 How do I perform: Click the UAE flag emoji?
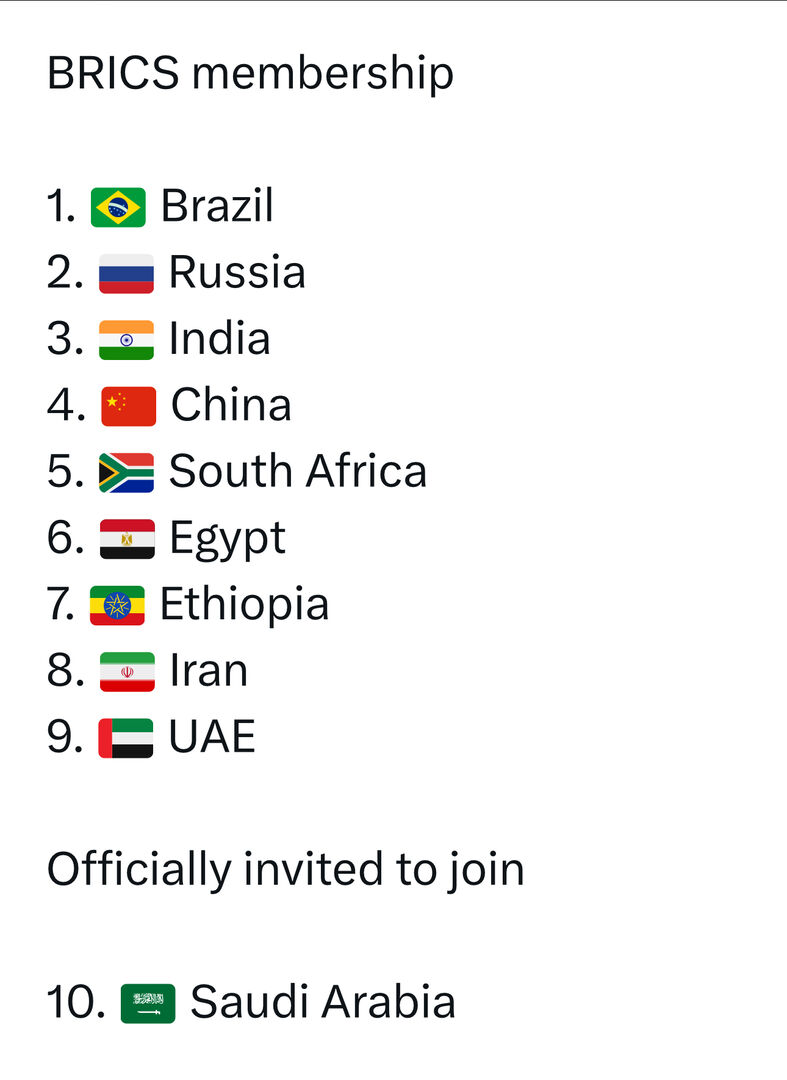click(x=126, y=738)
